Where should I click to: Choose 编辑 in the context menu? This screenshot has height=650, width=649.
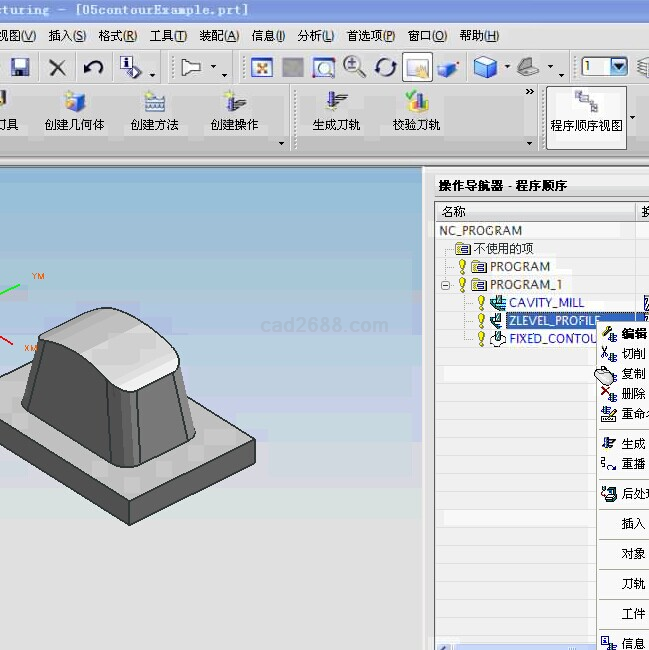[632, 334]
